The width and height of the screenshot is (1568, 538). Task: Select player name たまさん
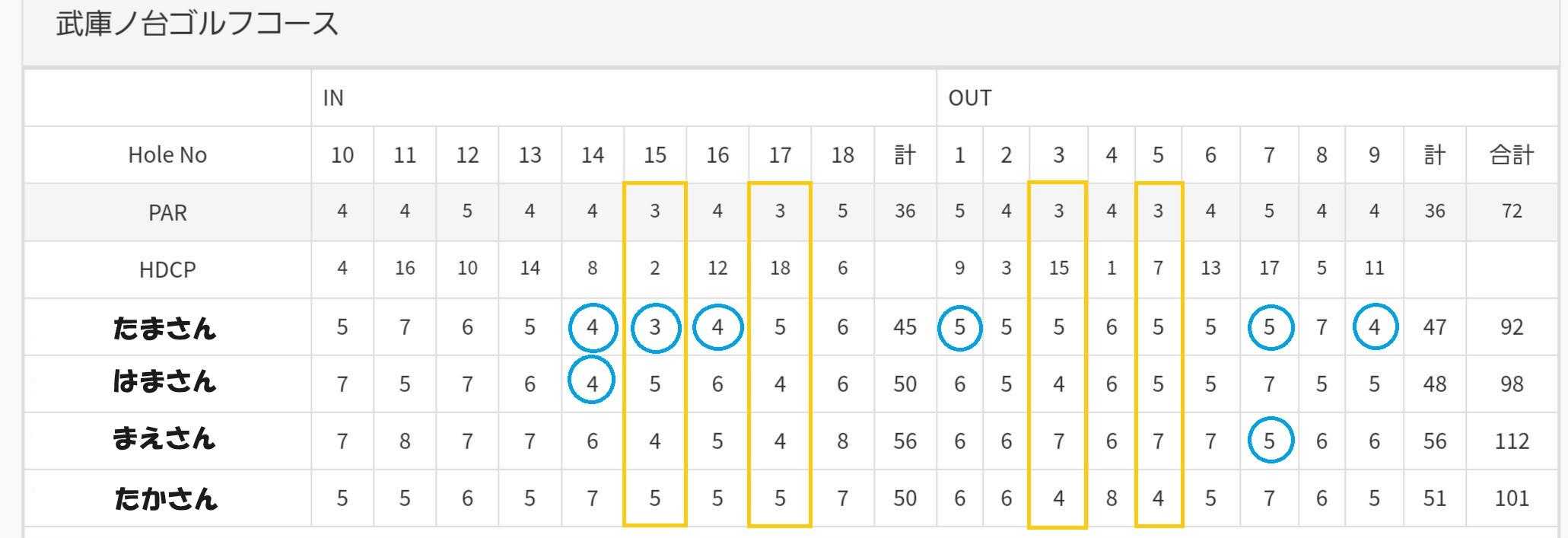tap(165, 328)
